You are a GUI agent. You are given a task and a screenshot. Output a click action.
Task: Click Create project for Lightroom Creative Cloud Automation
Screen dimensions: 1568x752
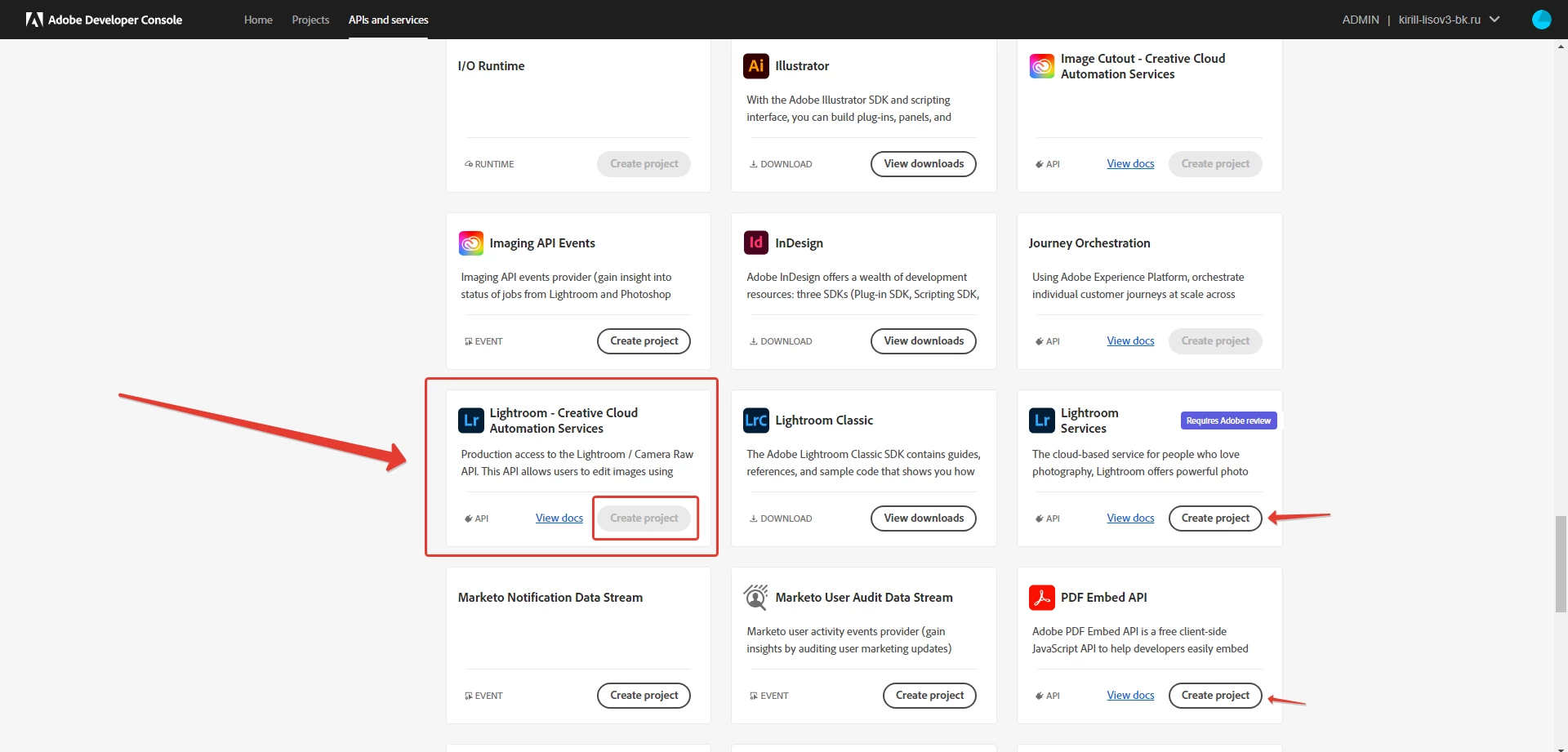pos(644,518)
